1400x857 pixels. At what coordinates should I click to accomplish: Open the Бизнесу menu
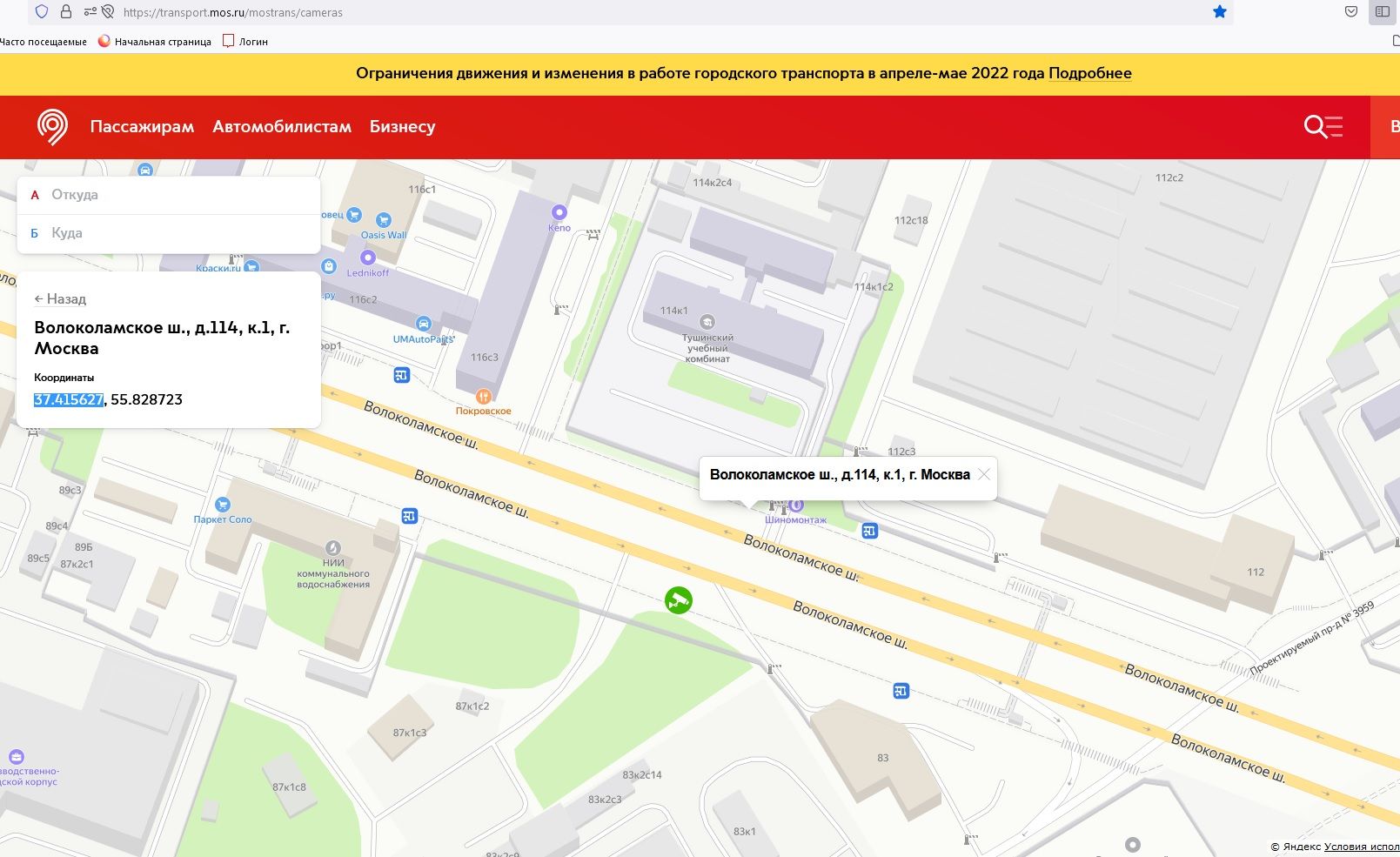402,127
